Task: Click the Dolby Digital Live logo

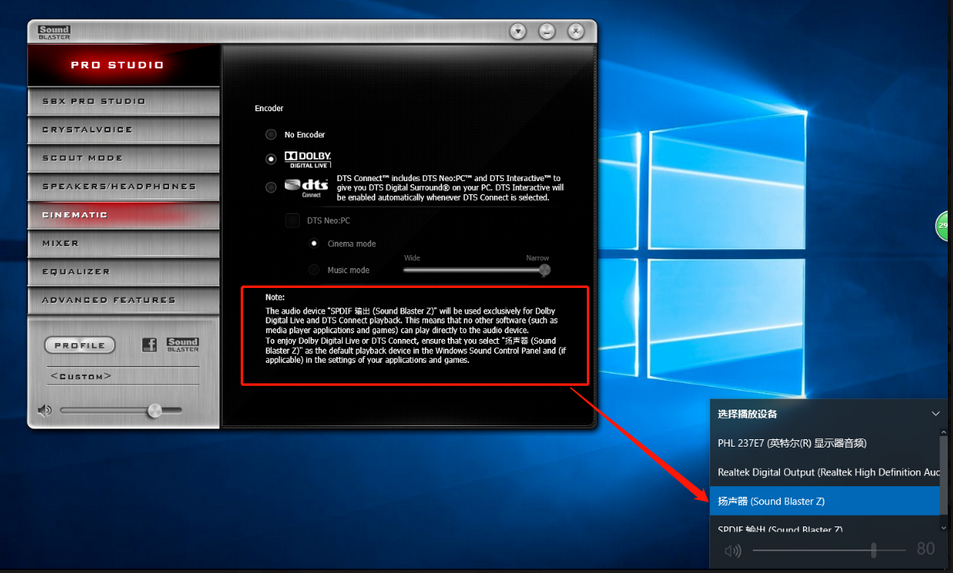Action: coord(308,160)
